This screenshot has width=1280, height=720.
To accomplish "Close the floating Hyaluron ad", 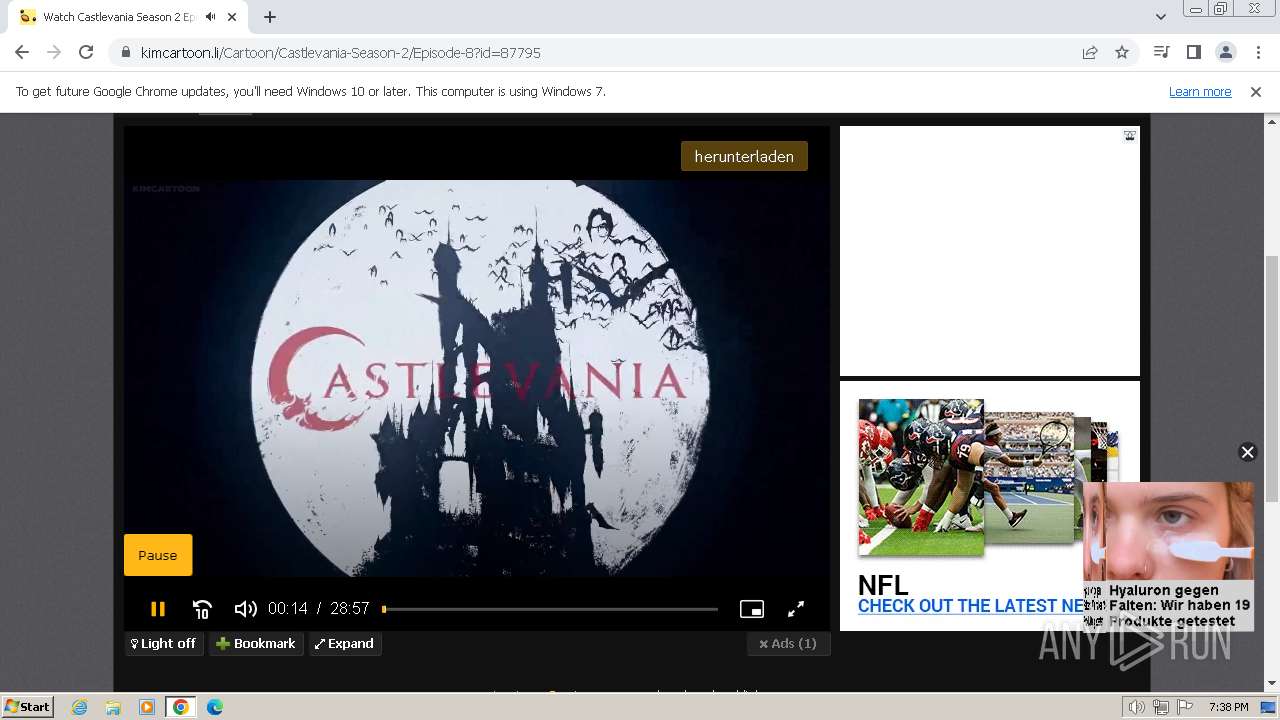I will pyautogui.click(x=1247, y=452).
